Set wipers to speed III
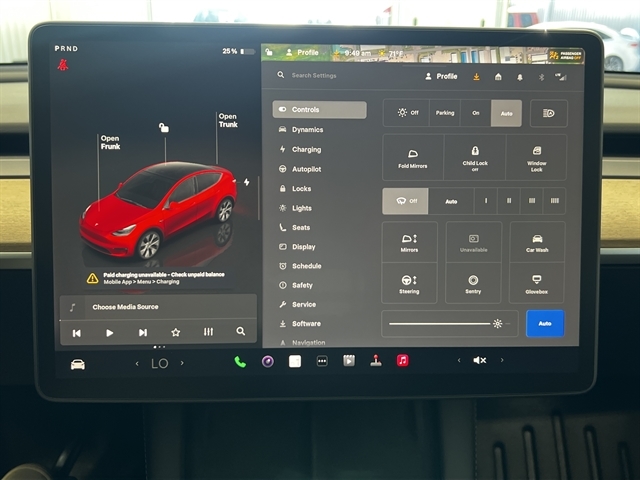This screenshot has width=640, height=480. (x=532, y=201)
